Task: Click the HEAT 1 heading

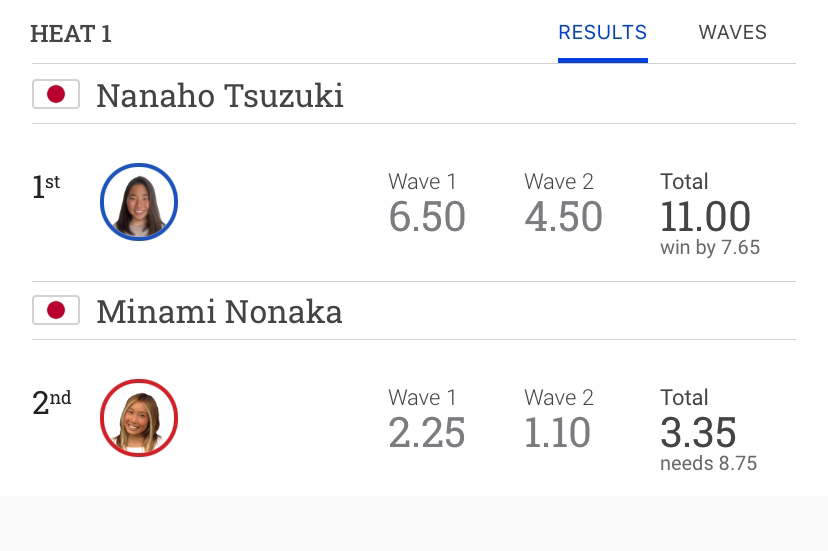Action: (71, 34)
